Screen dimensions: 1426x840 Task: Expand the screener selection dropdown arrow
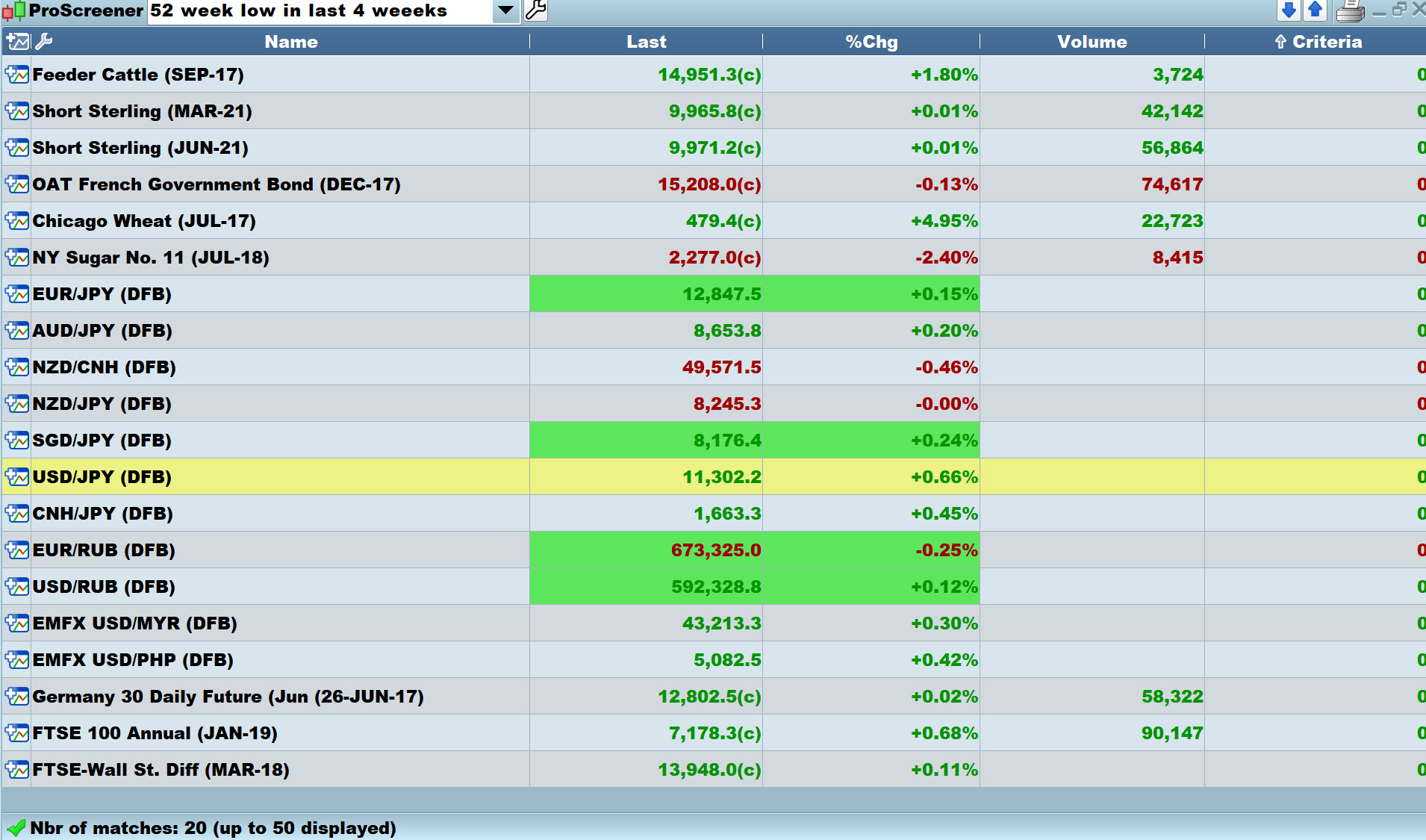tap(505, 10)
